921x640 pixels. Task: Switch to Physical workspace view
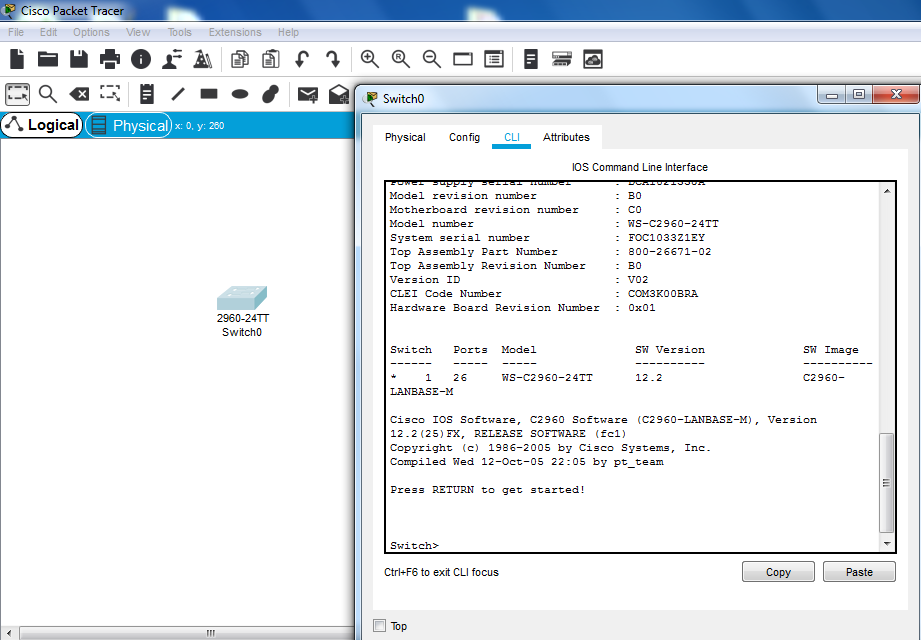pyautogui.click(x=129, y=125)
